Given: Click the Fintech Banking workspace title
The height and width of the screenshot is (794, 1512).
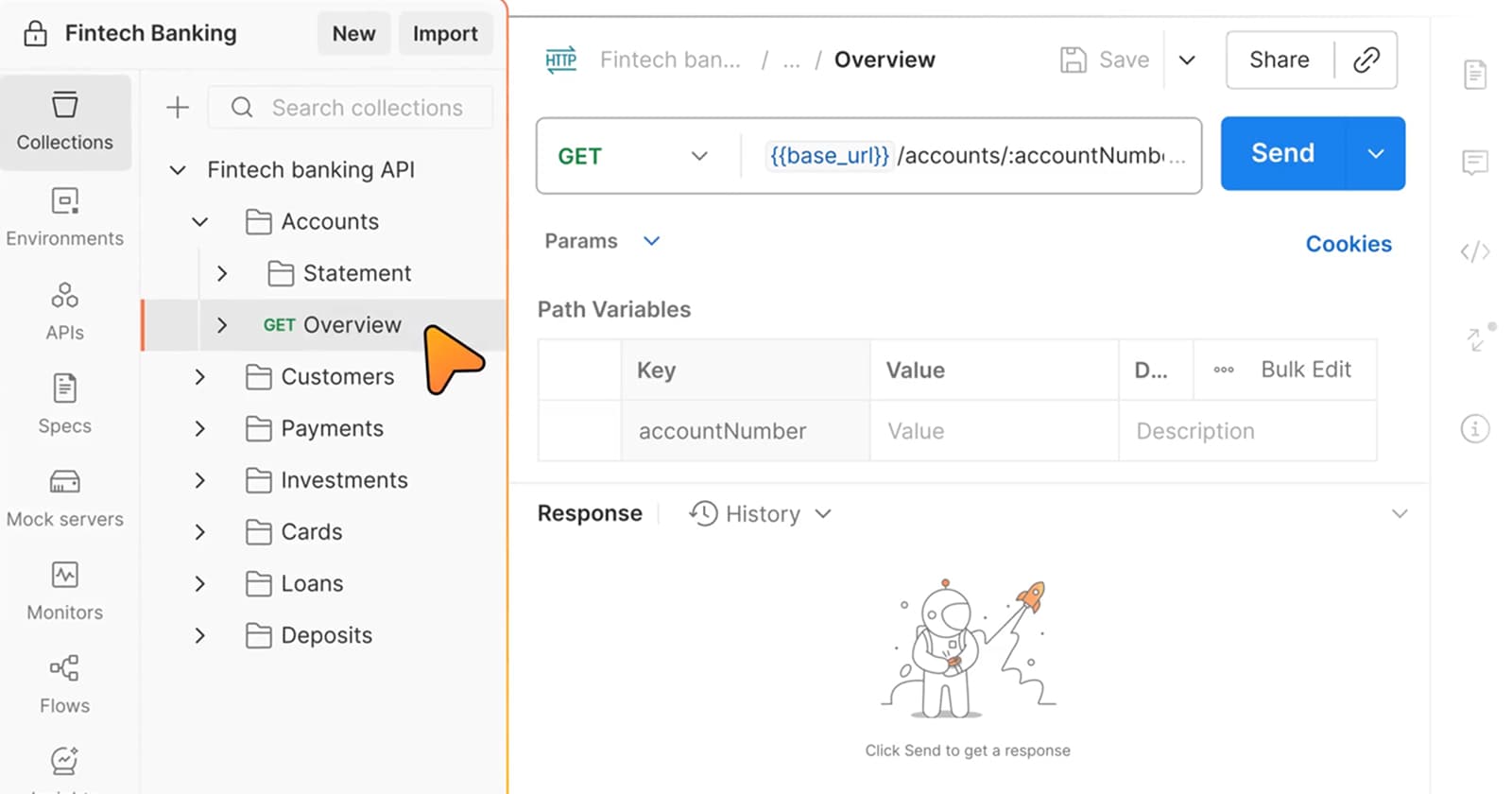Looking at the screenshot, I should point(151,34).
